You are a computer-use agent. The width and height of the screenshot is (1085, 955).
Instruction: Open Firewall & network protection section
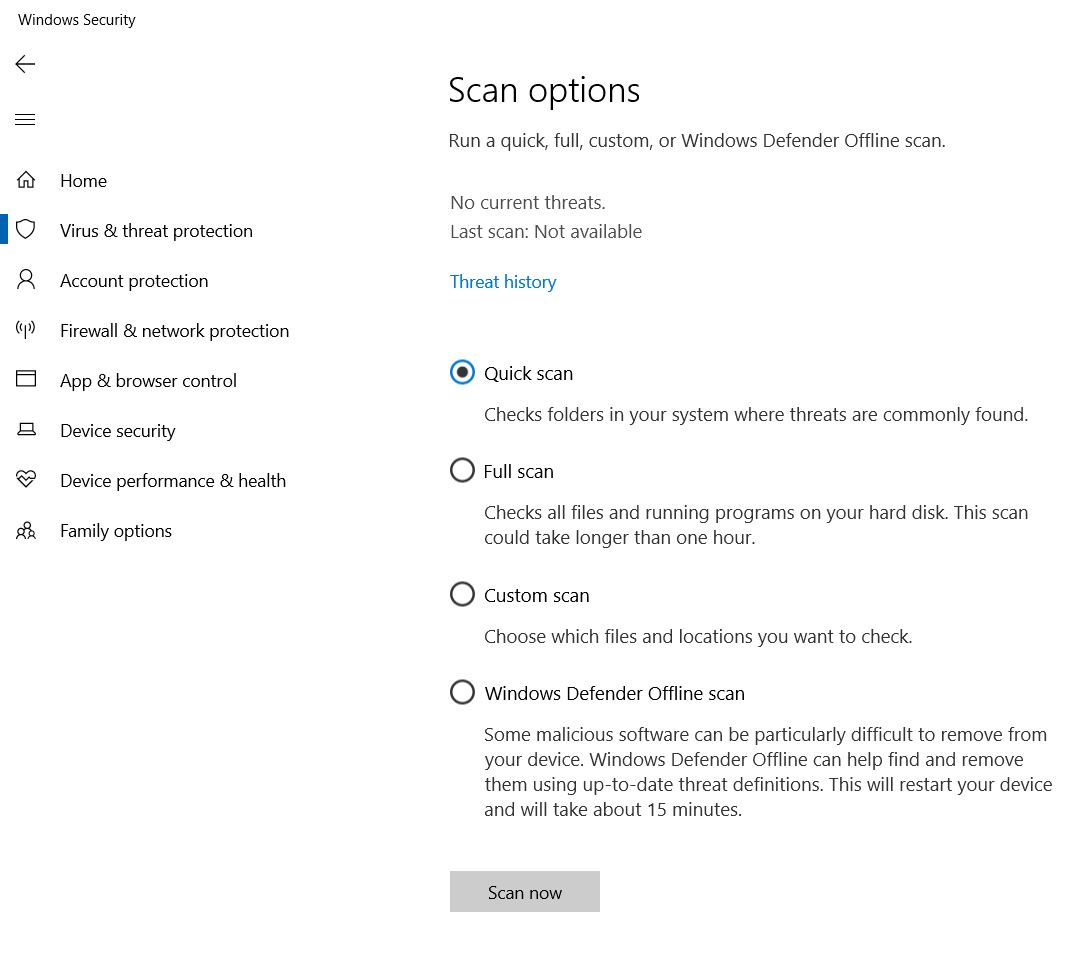coord(174,331)
